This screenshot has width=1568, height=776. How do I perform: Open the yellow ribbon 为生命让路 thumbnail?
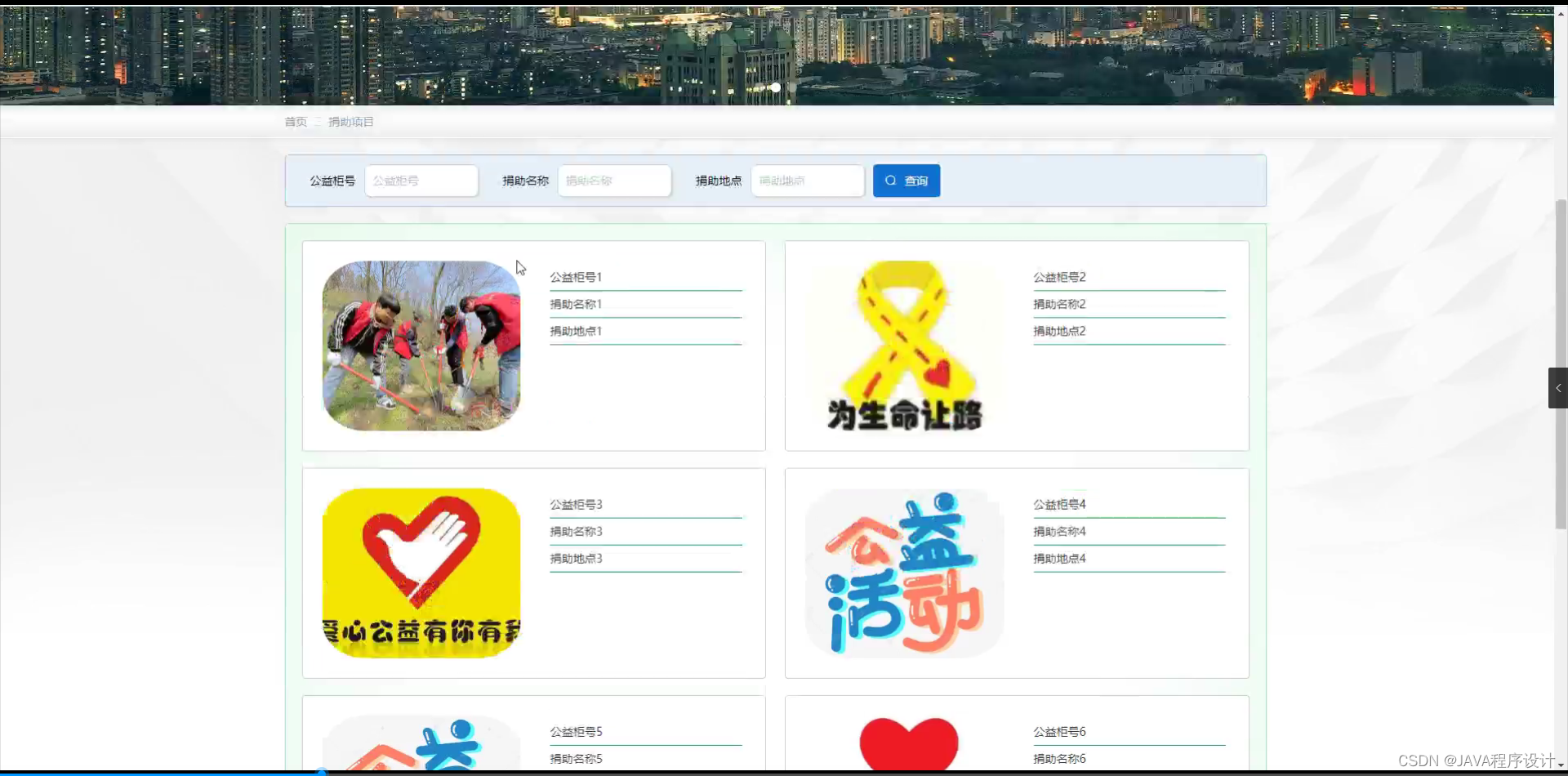pos(904,346)
